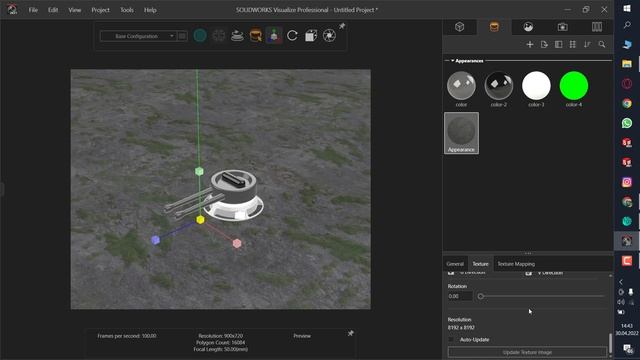Select the orange appearance selection tool
The height and width of the screenshot is (360, 640).
coord(256,36)
